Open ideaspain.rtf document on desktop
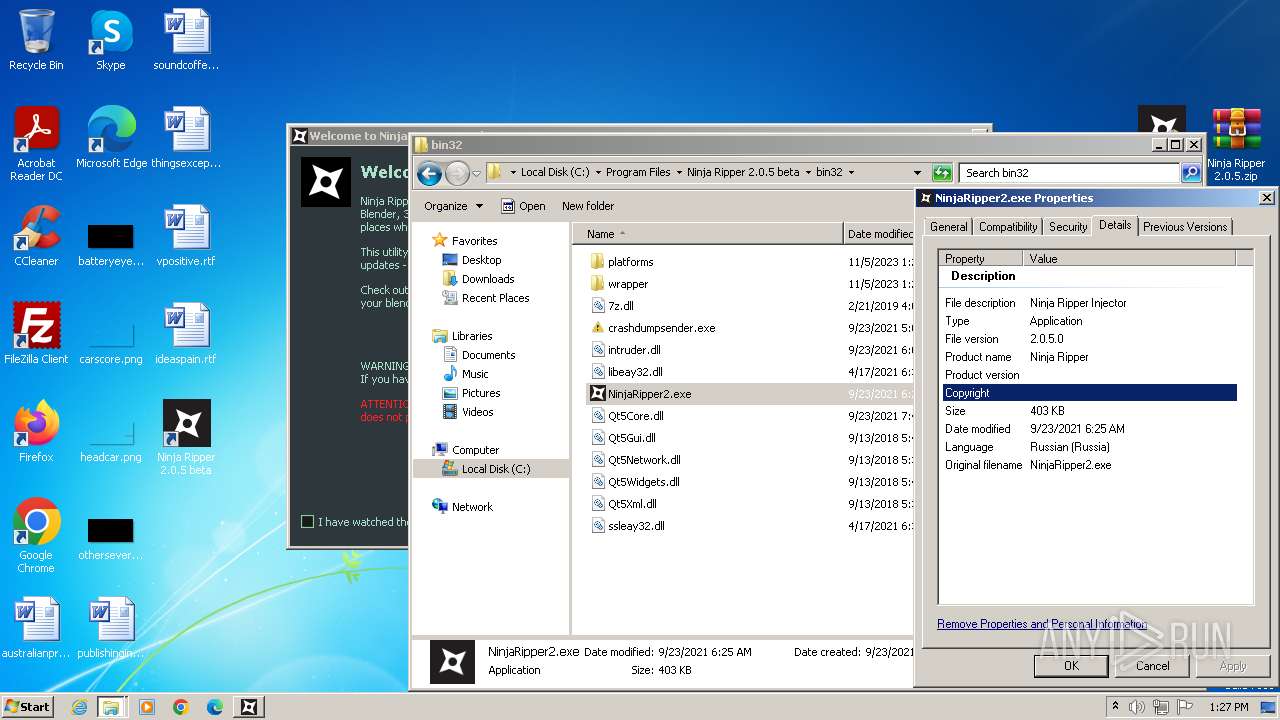Viewport: 1280px width, 720px height. tap(186, 334)
